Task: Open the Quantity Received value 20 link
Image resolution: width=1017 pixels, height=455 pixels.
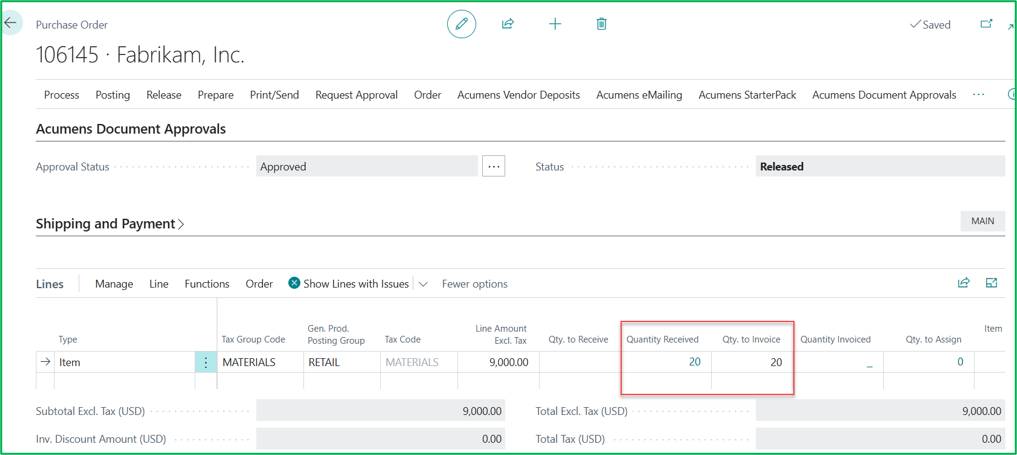Action: [x=695, y=362]
